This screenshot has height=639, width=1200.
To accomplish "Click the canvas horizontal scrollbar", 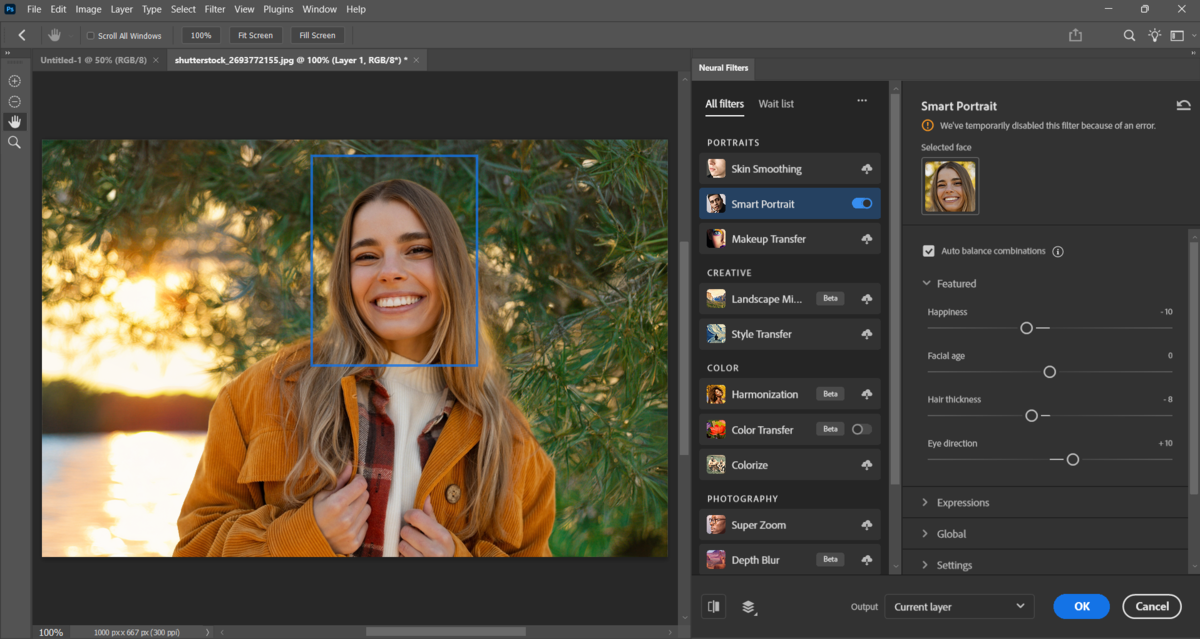I will tap(445, 632).
